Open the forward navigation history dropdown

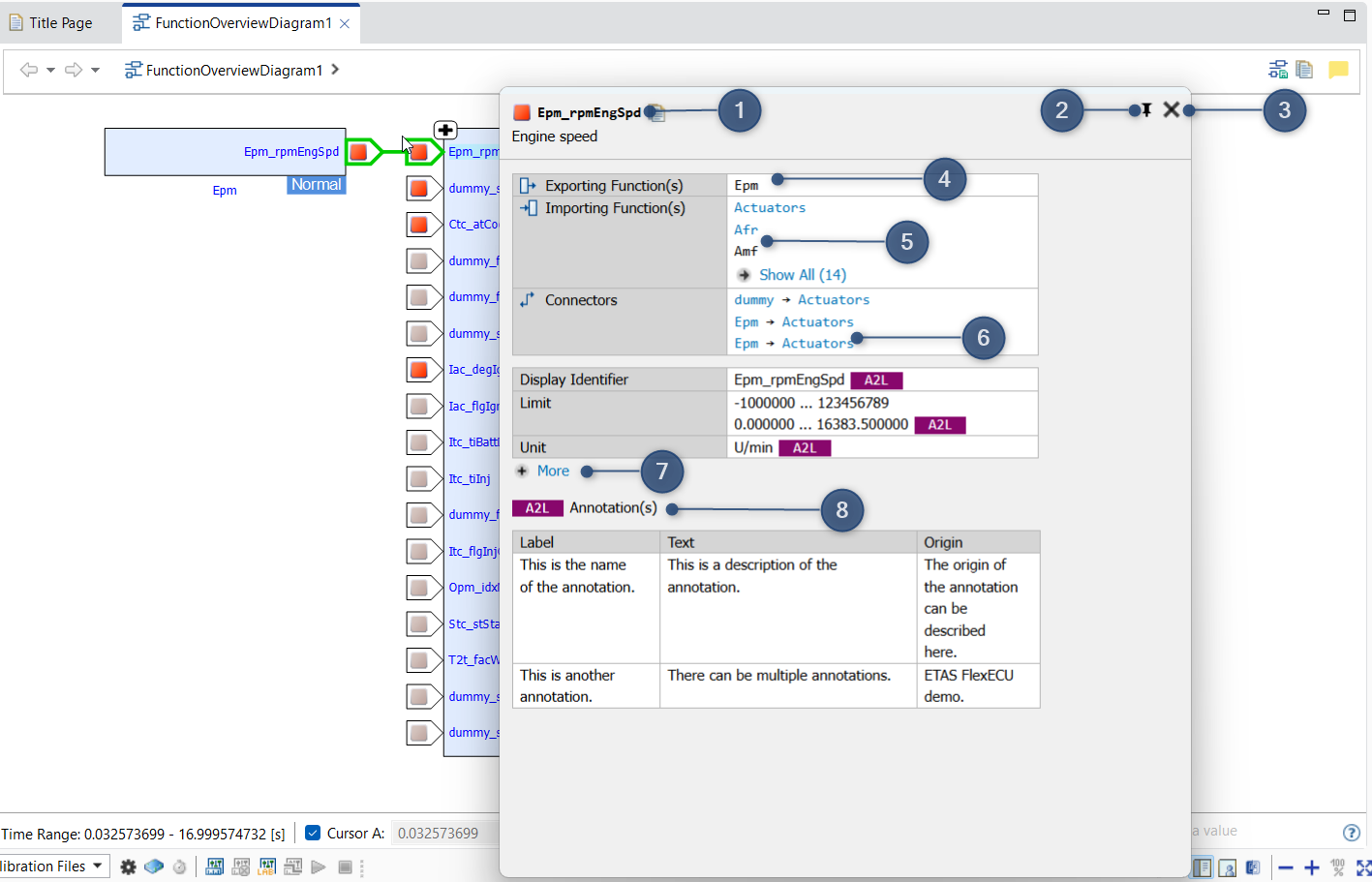[95, 70]
